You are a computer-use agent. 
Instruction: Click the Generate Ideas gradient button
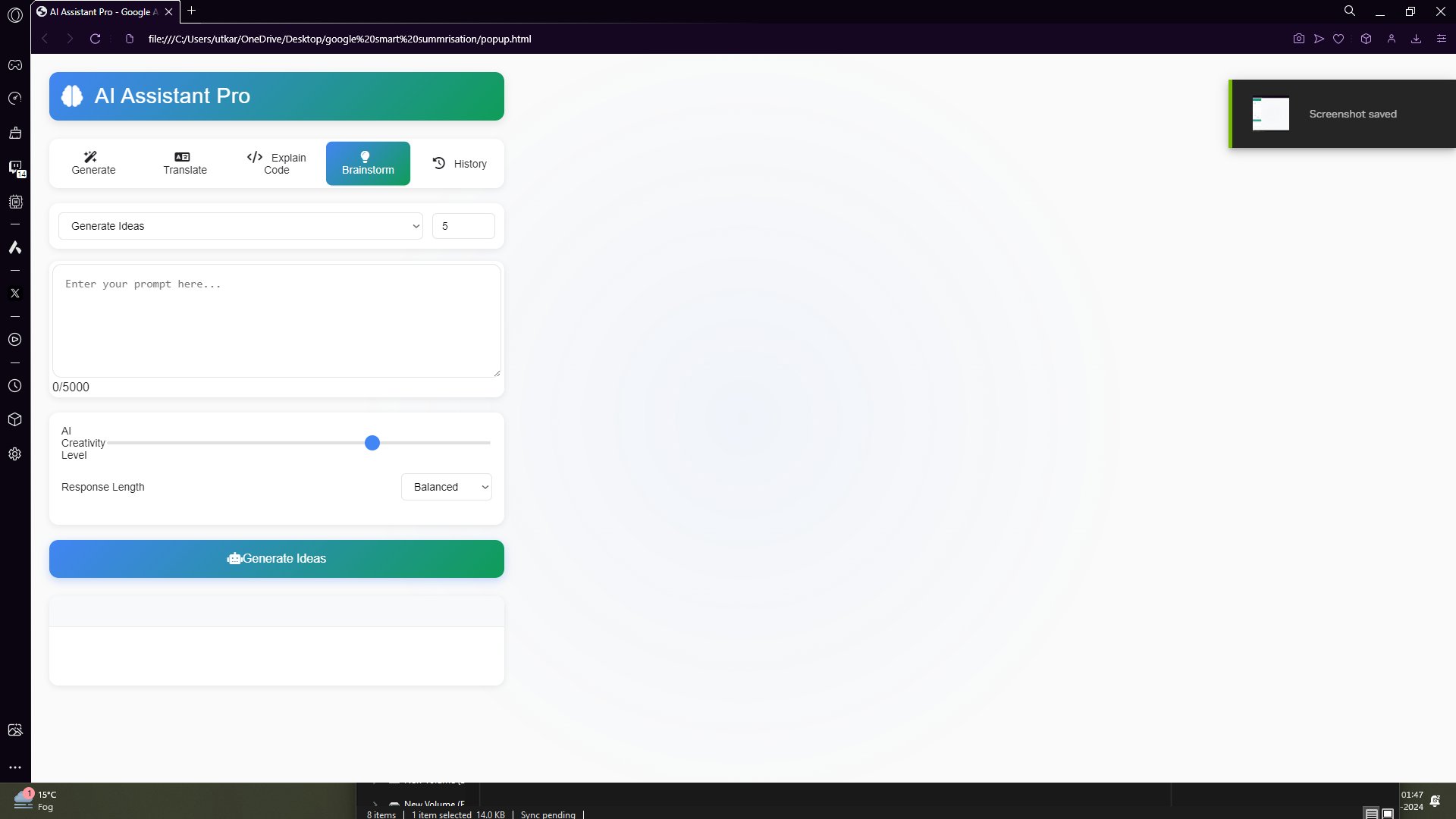[x=277, y=559]
